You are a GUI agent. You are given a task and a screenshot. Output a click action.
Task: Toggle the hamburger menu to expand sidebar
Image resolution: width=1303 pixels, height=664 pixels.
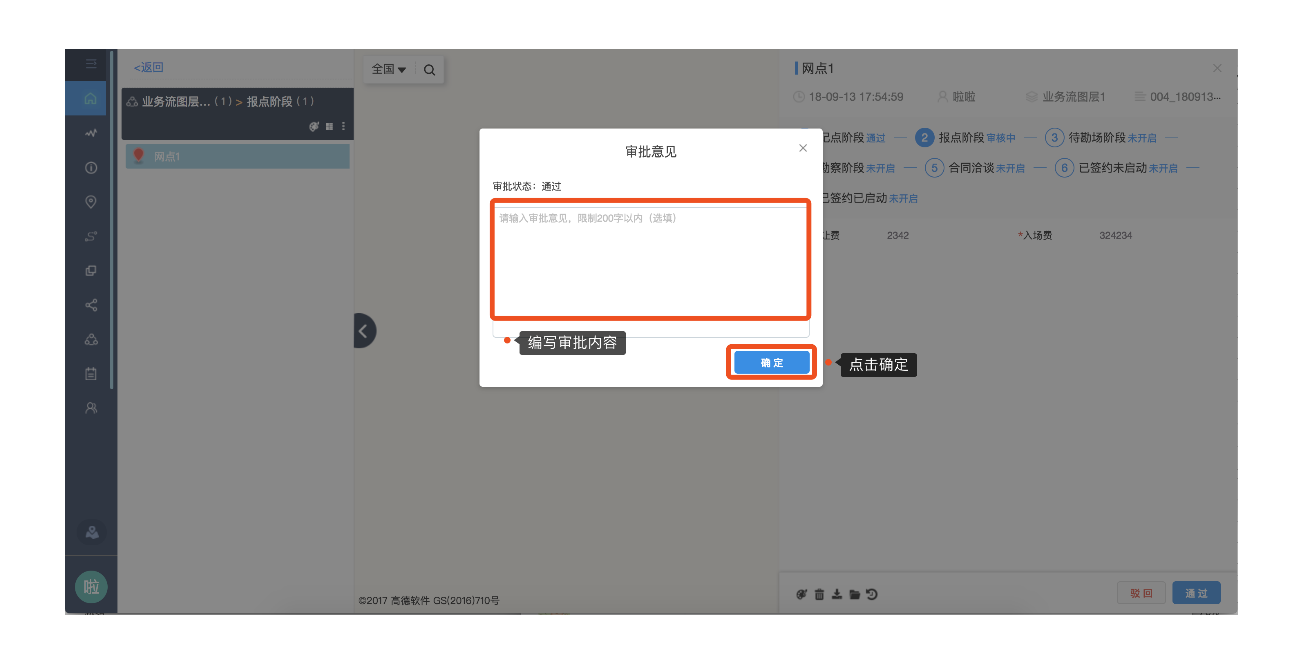(x=91, y=64)
